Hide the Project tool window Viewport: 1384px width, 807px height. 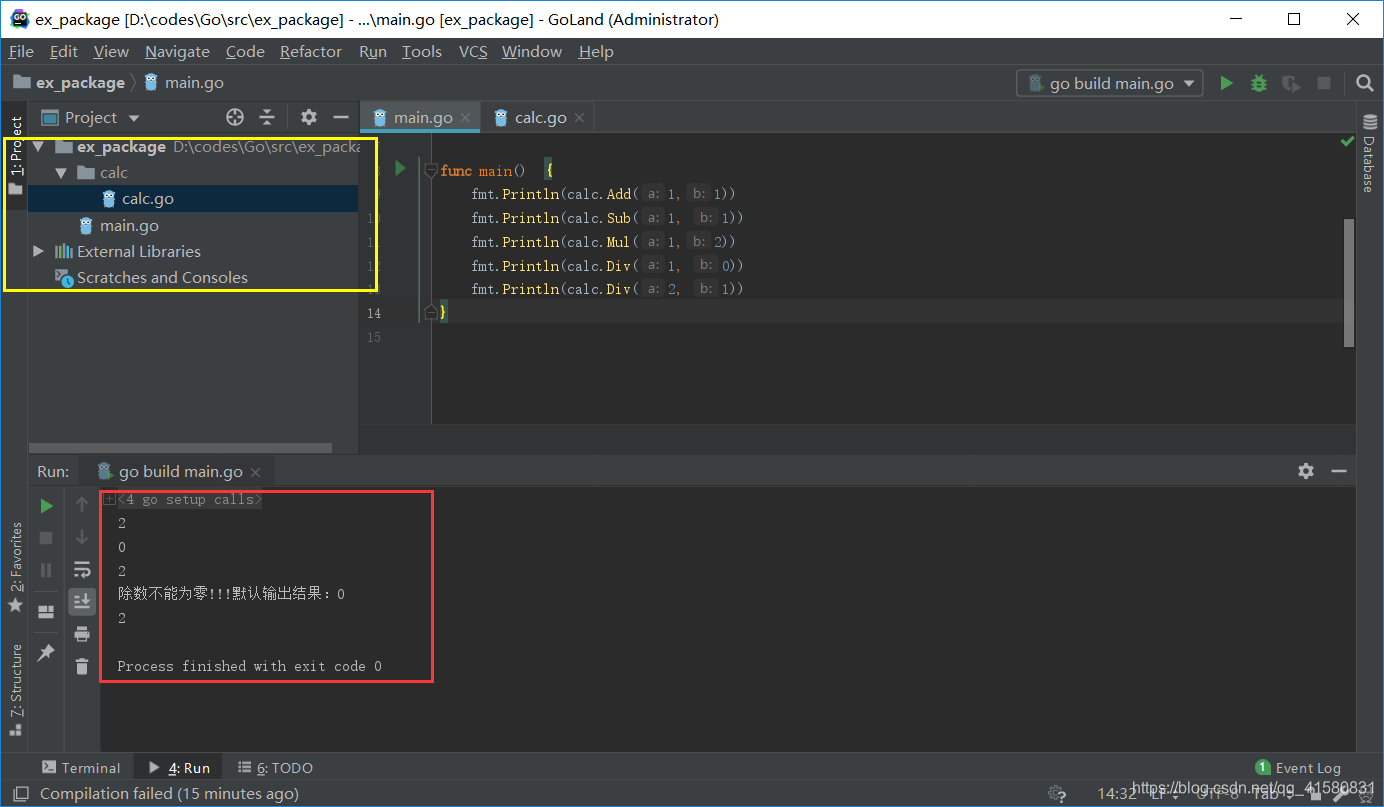(341, 118)
